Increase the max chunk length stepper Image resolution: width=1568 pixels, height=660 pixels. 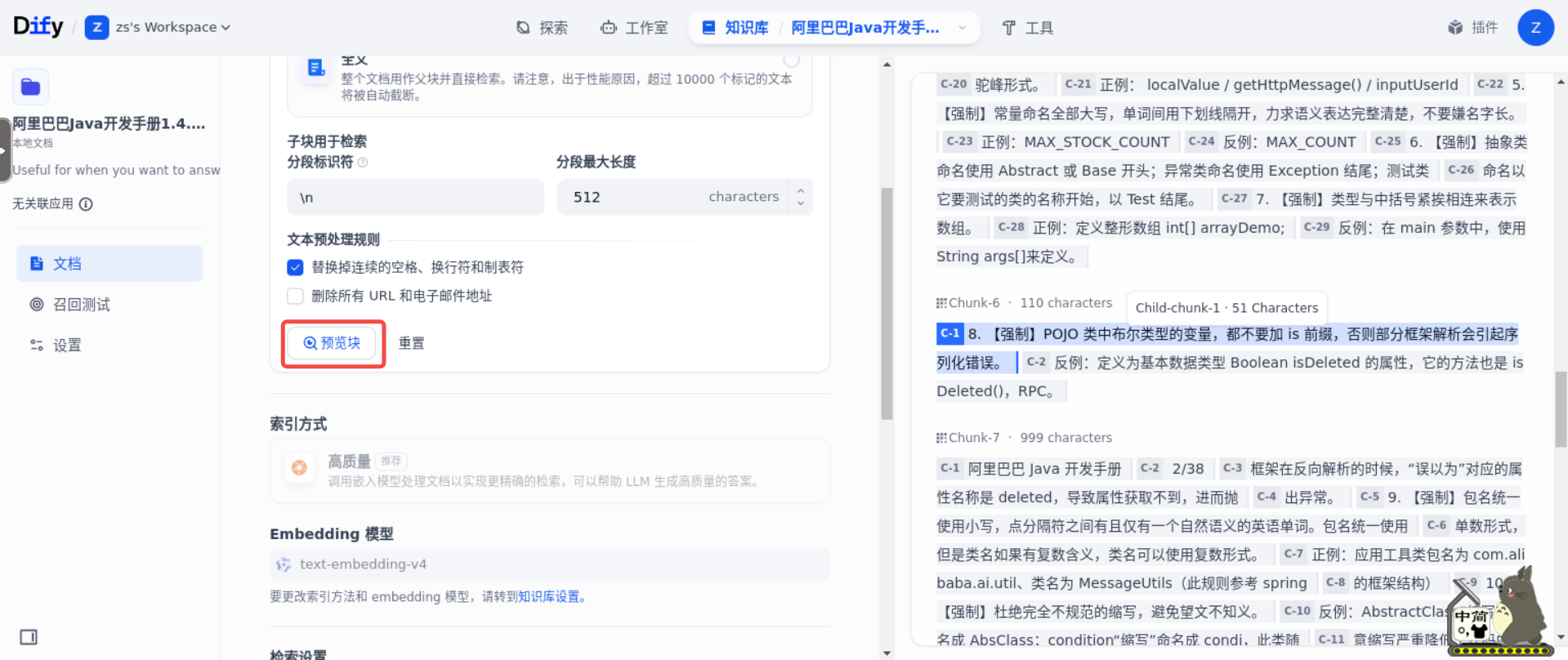pos(801,190)
